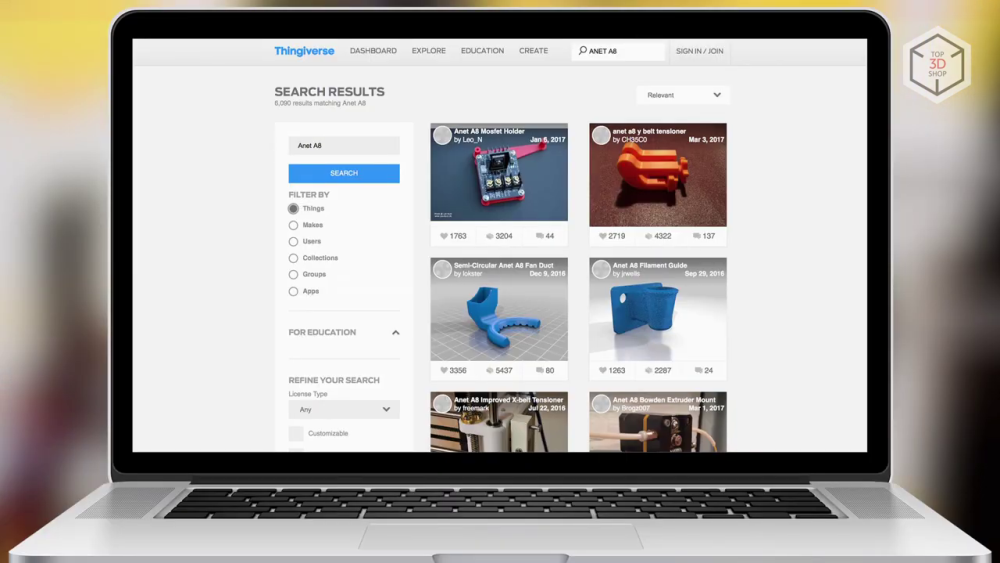Click the header search field with ANET A8
Screen dimensions: 1000x563
pos(618,51)
